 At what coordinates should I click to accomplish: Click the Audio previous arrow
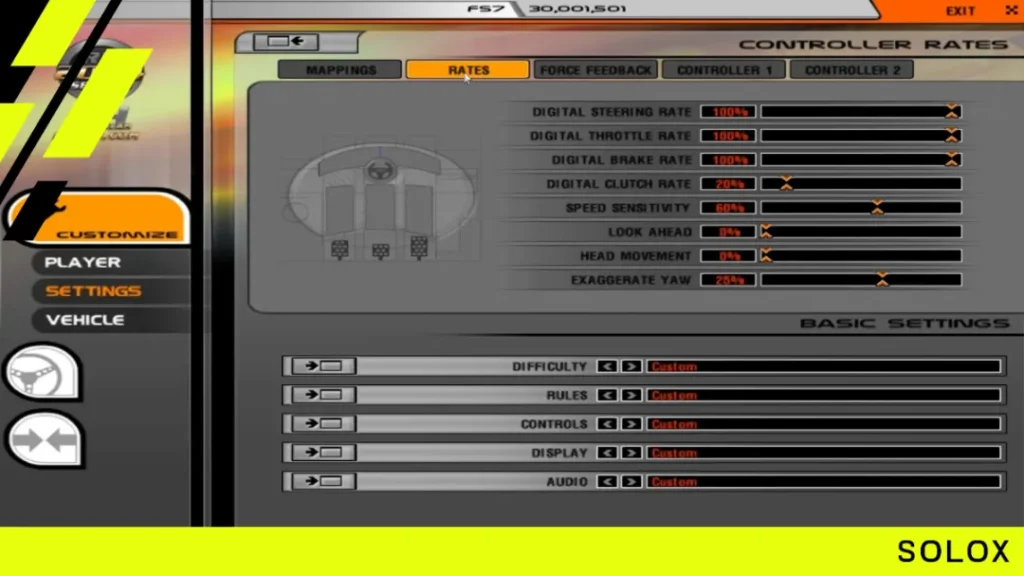607,481
